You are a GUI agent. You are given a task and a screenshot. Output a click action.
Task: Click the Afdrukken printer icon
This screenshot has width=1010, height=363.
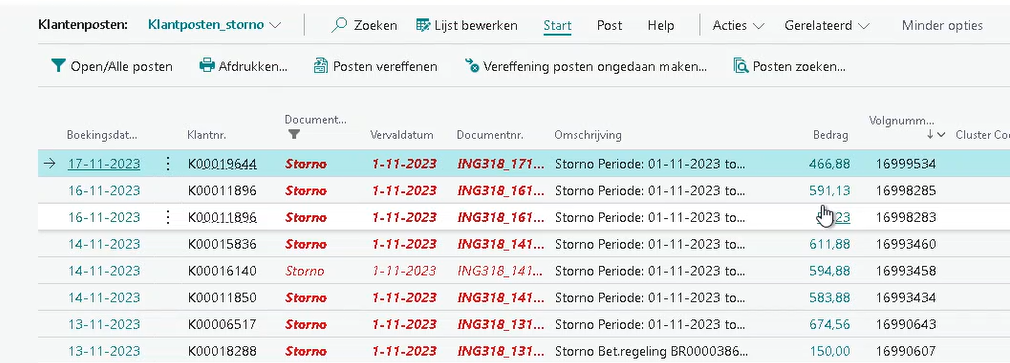pos(207,66)
